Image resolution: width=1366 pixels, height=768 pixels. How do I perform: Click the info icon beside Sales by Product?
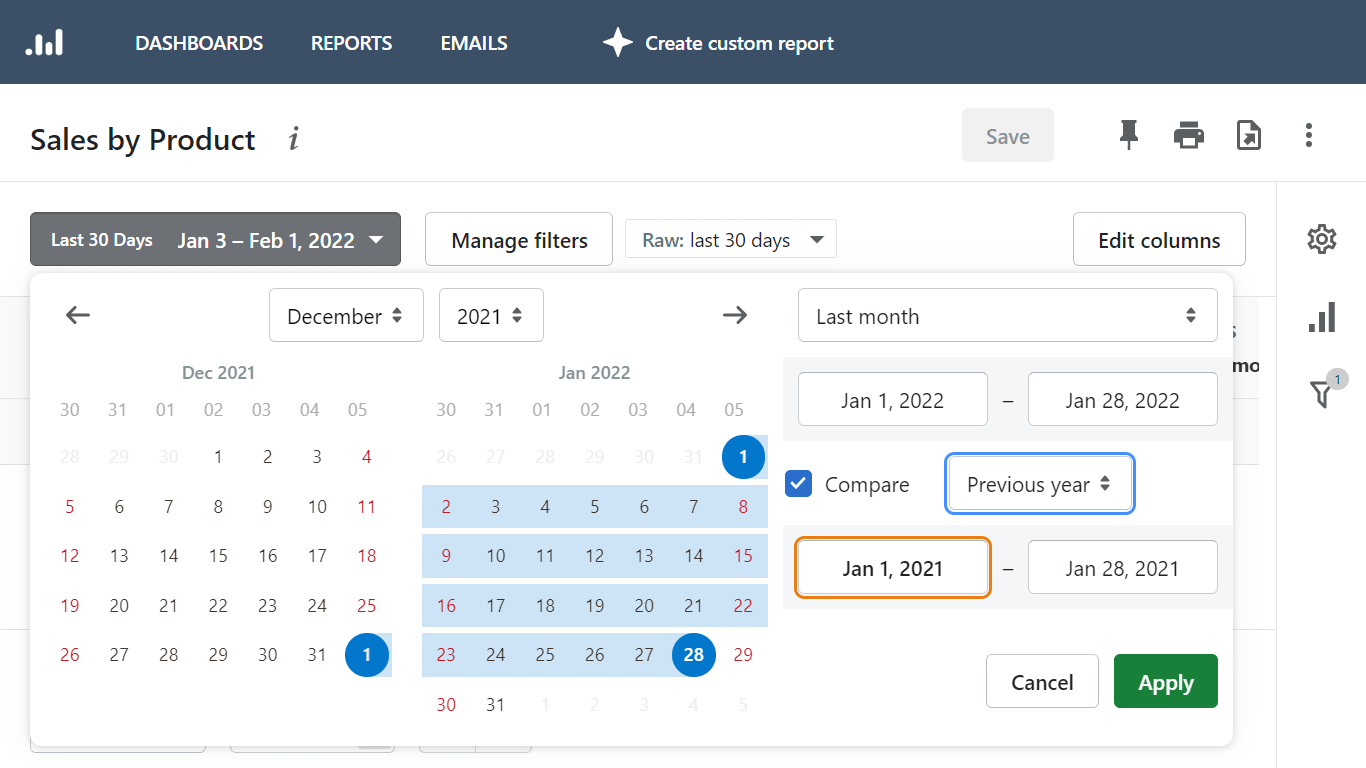[x=293, y=140]
